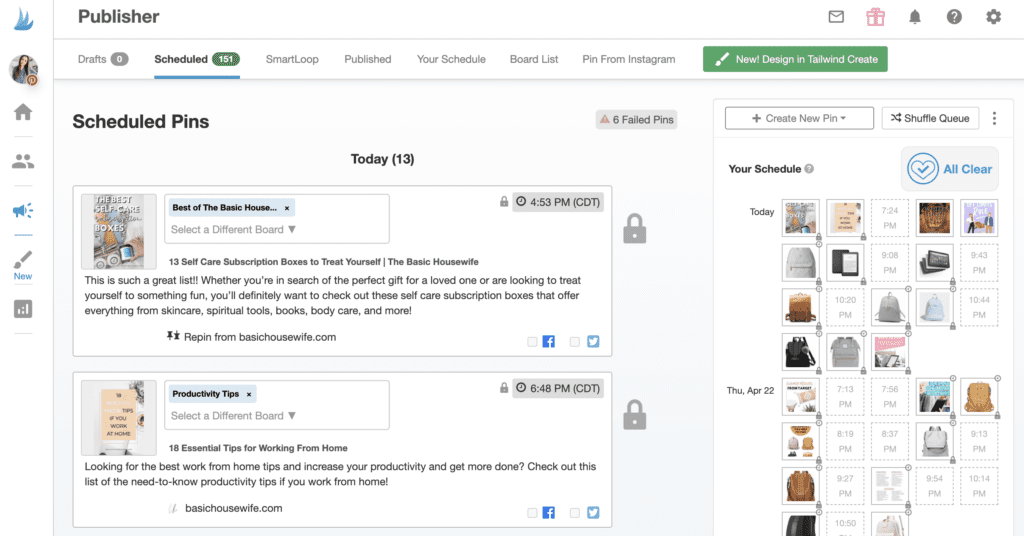Select the Scheduled tab
This screenshot has width=1024, height=536.
click(x=197, y=59)
